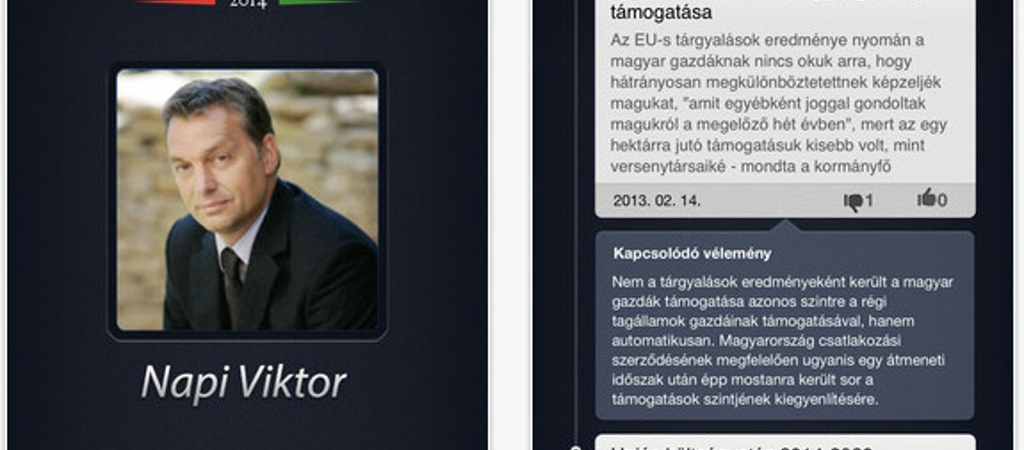
Task: Tap the "Napi Viktor" app title
Action: click(244, 382)
